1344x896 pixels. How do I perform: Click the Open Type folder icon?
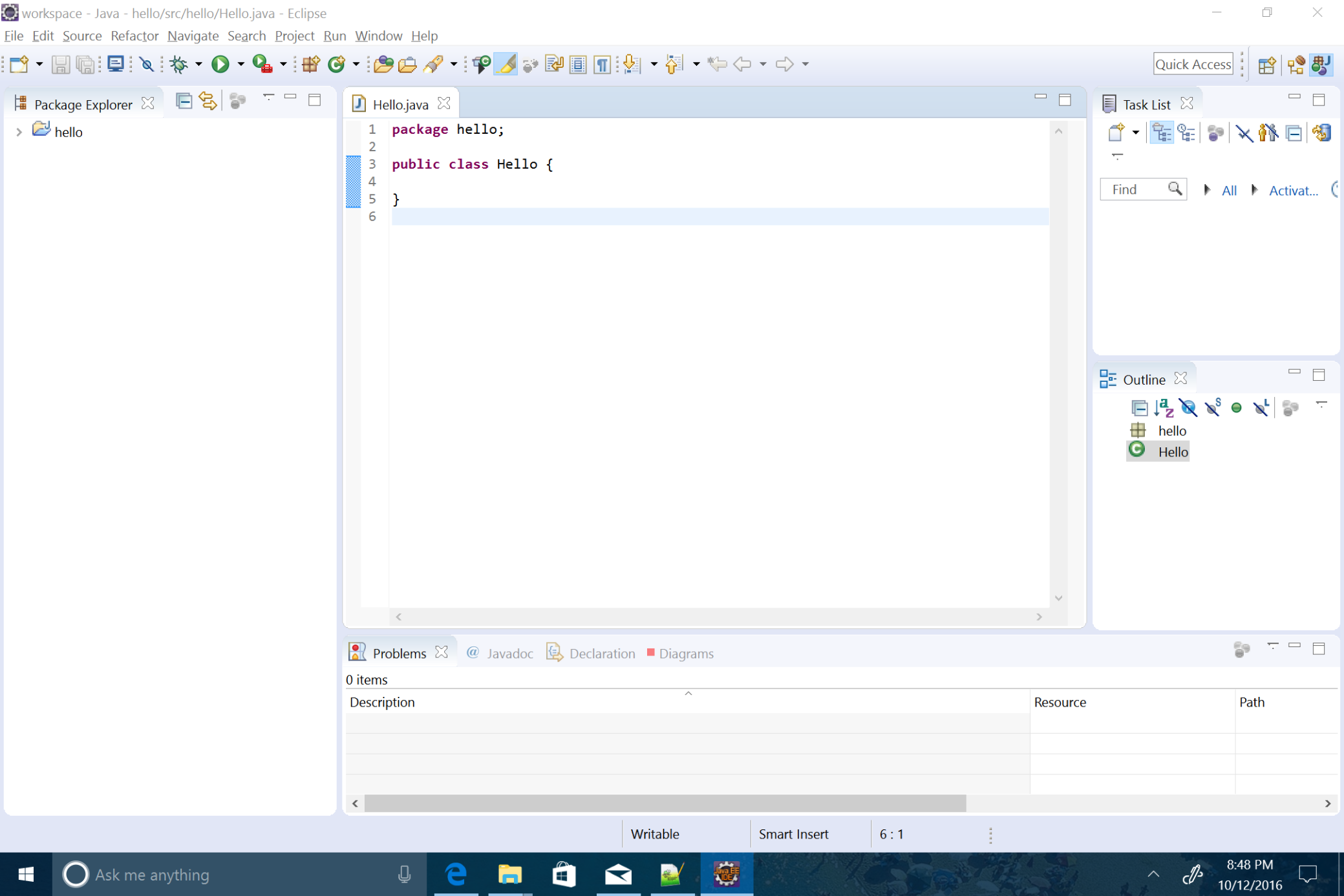383,63
